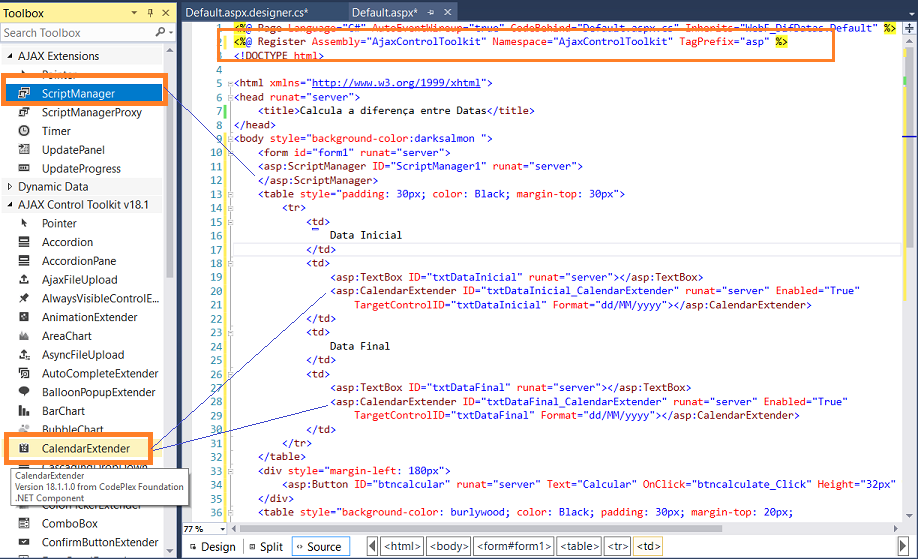This screenshot has height=559, width=918.
Task: Click the split editor icon above scrollbar
Action: point(909,28)
